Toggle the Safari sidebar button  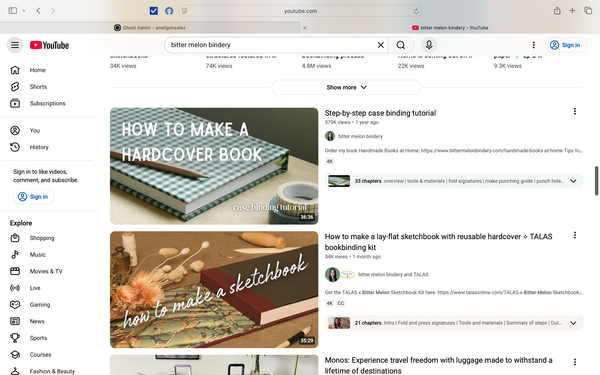13,11
